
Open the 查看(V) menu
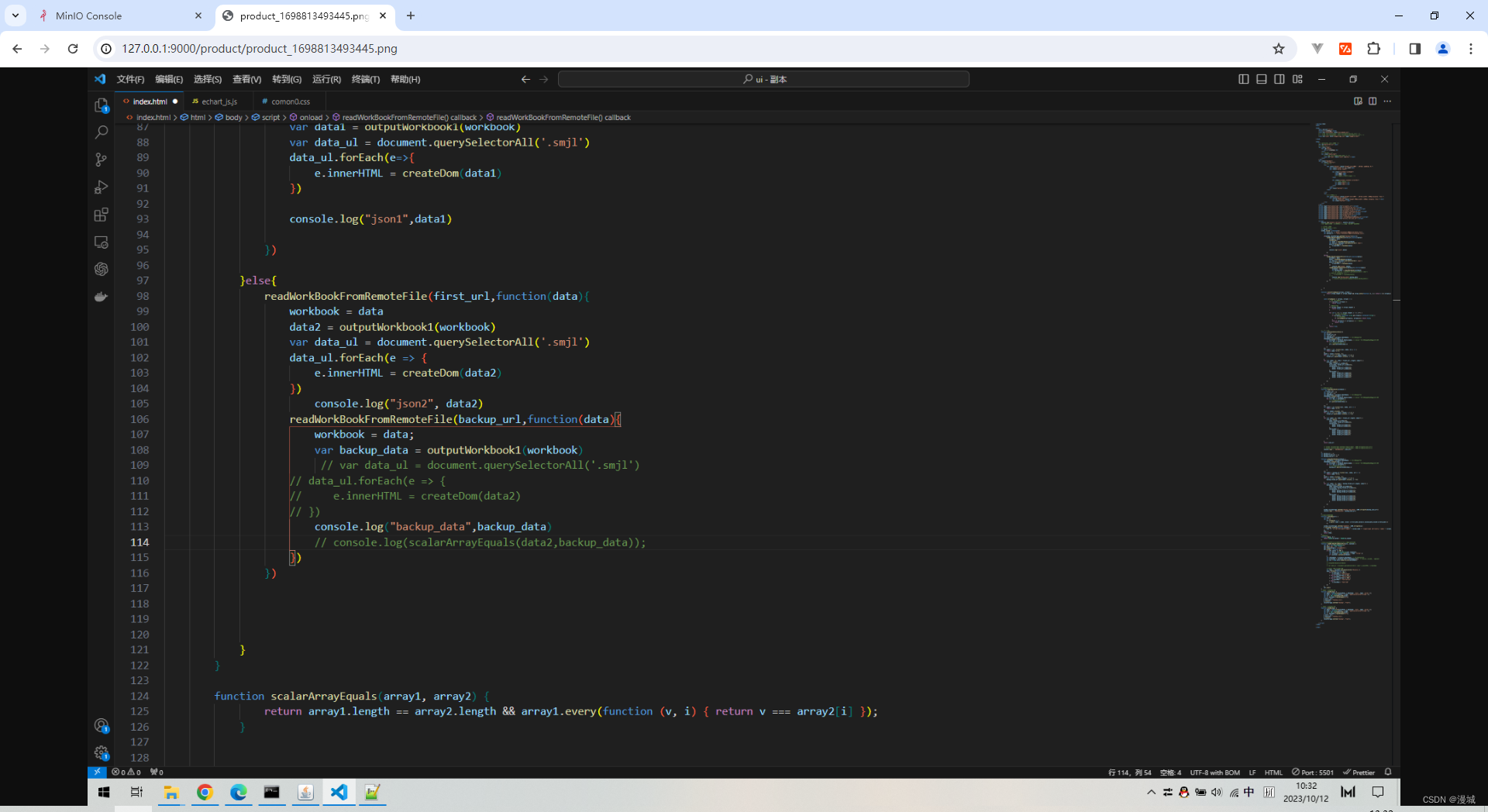(x=246, y=79)
